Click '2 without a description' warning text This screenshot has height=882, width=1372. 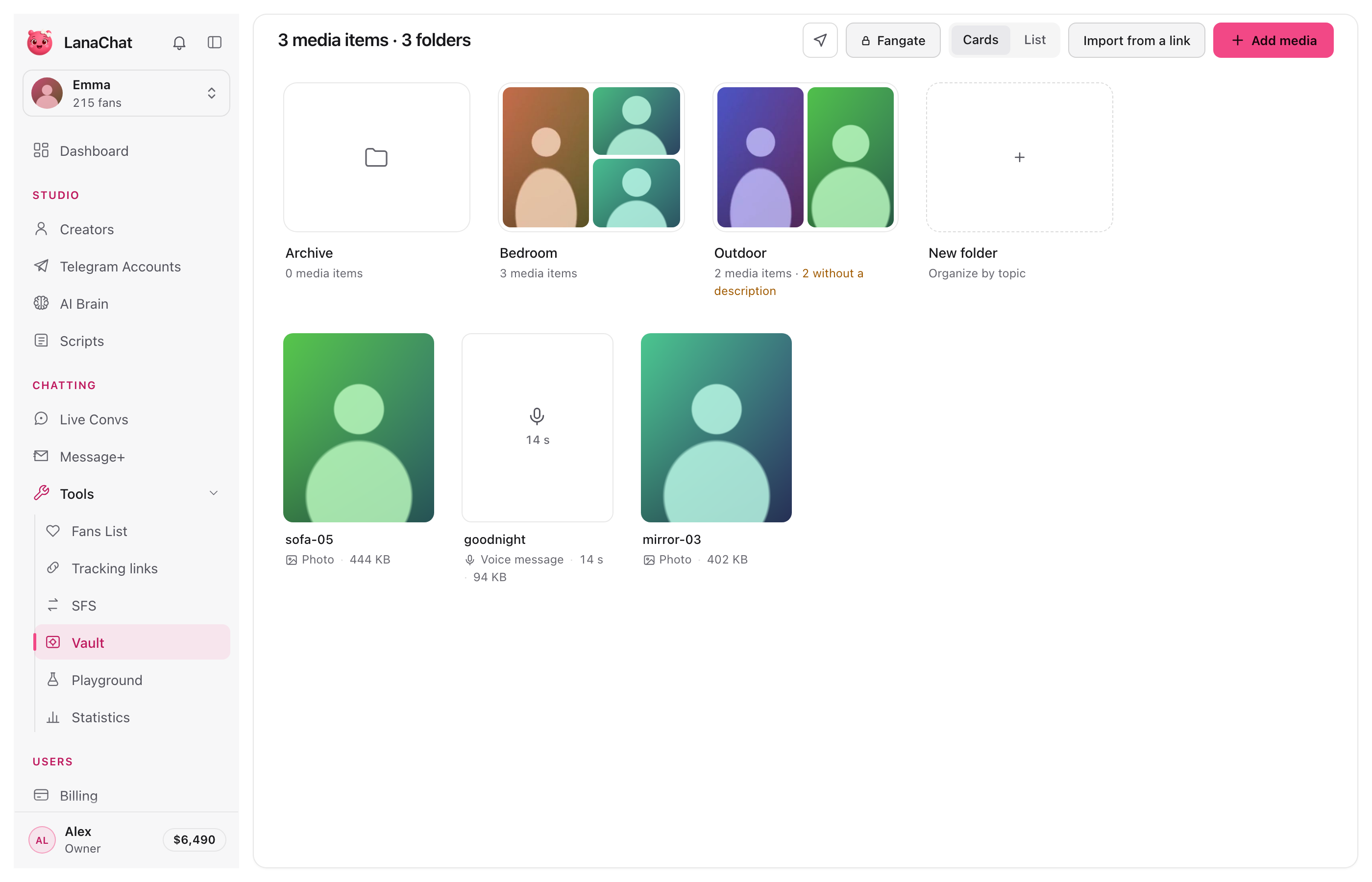coord(788,282)
